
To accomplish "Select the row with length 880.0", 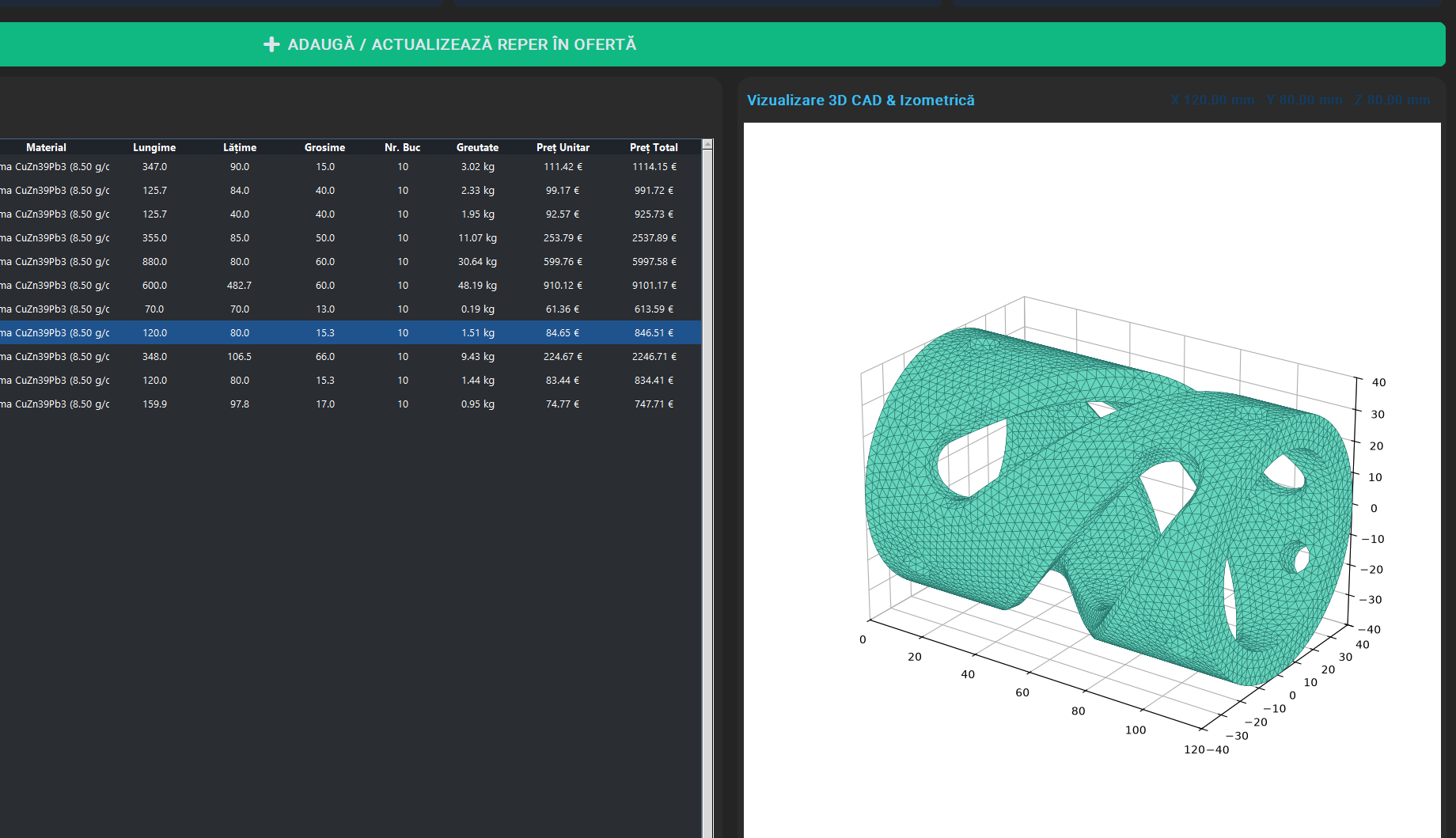I will (x=351, y=262).
